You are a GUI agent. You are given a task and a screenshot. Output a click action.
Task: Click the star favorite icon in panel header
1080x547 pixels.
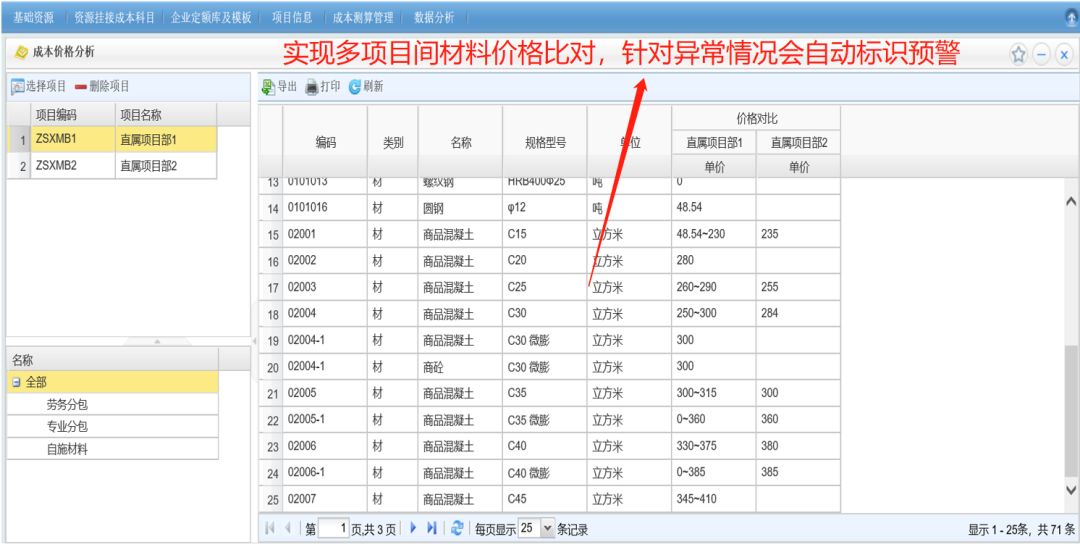click(x=1018, y=54)
